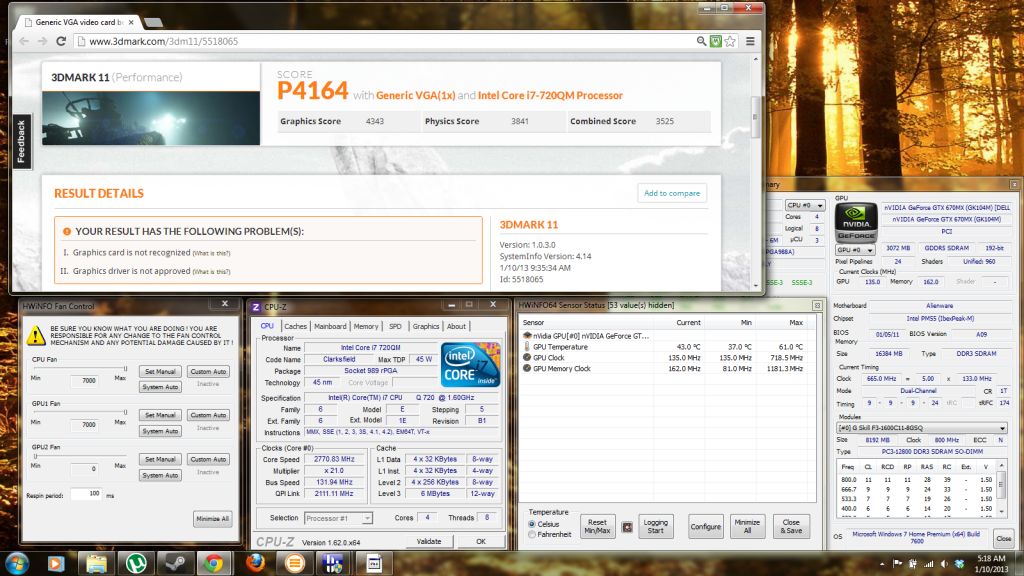
Task: Click the Chrome forward arrow
Action: [x=42, y=41]
